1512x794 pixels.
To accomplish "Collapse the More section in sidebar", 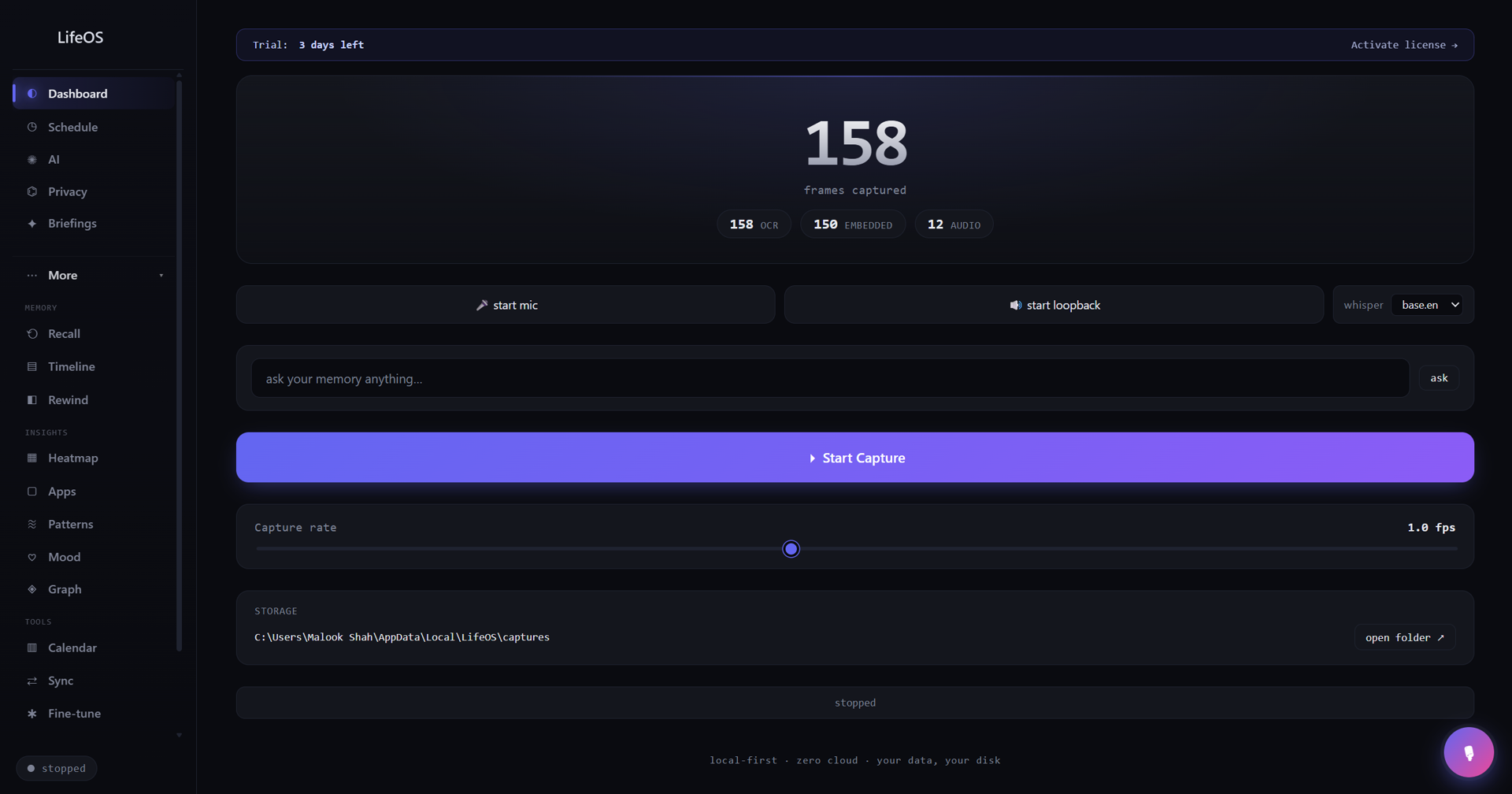I will coord(94,276).
